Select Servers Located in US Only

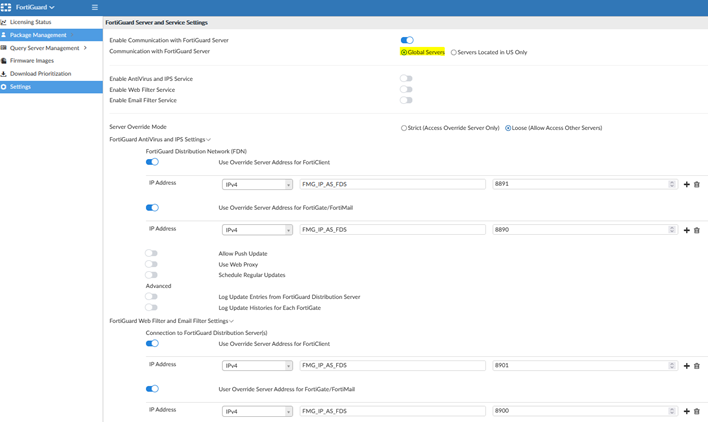click(x=453, y=52)
